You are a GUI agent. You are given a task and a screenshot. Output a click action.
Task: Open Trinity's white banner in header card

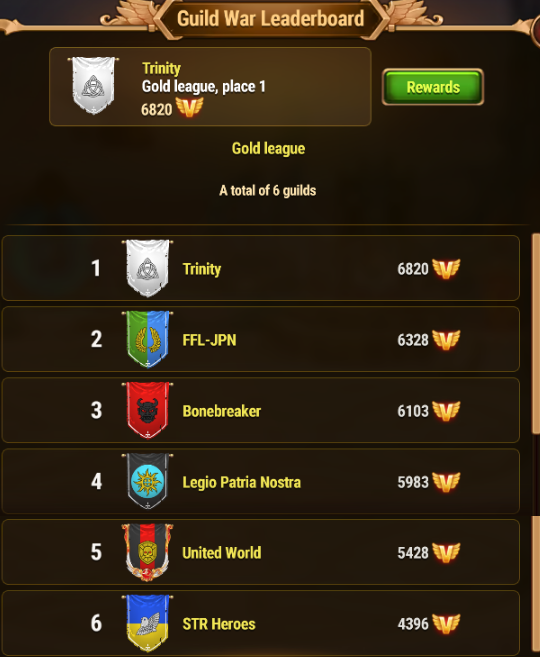pyautogui.click(x=93, y=85)
